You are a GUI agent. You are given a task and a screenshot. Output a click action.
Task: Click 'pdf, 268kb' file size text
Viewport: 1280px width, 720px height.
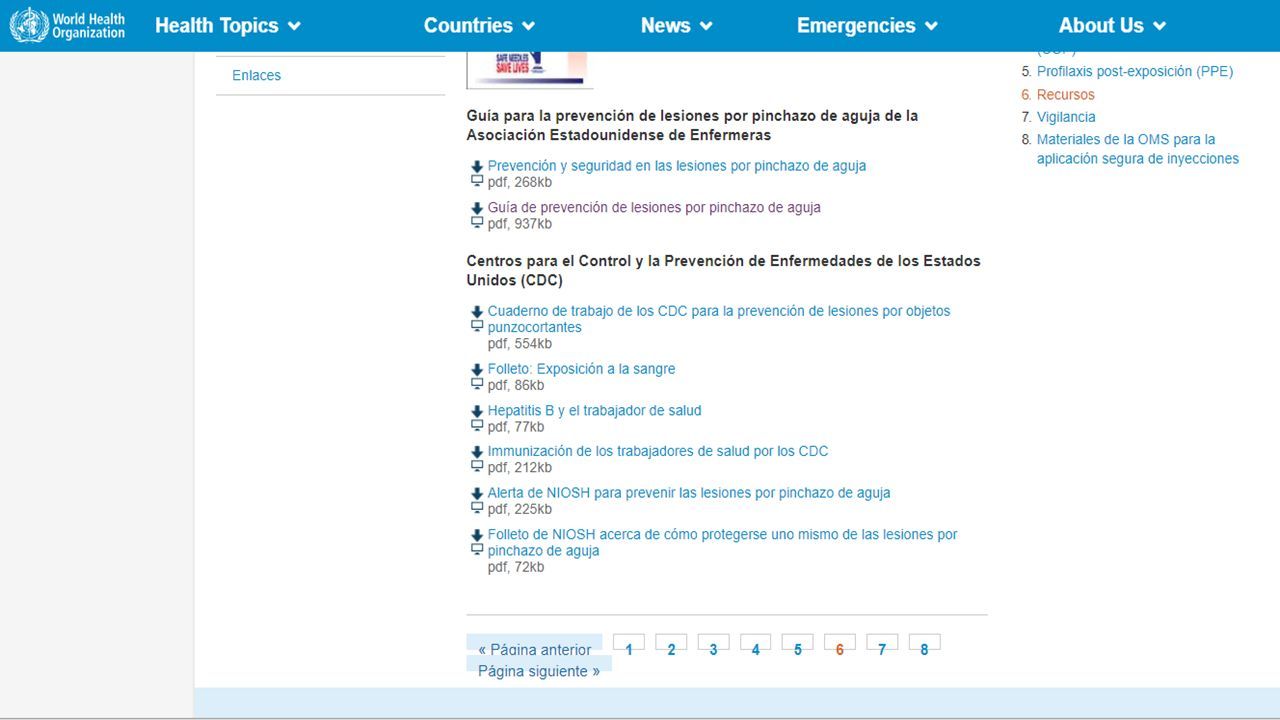point(520,182)
